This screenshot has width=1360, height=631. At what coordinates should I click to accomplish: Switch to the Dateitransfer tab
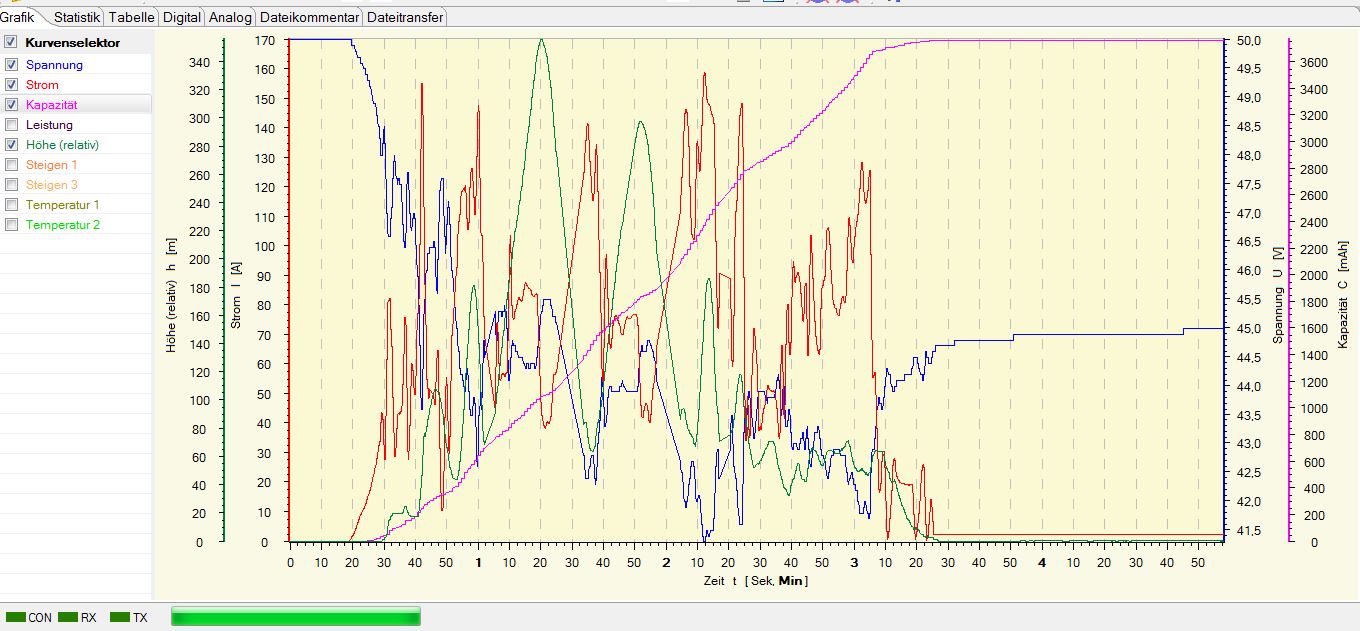click(404, 17)
